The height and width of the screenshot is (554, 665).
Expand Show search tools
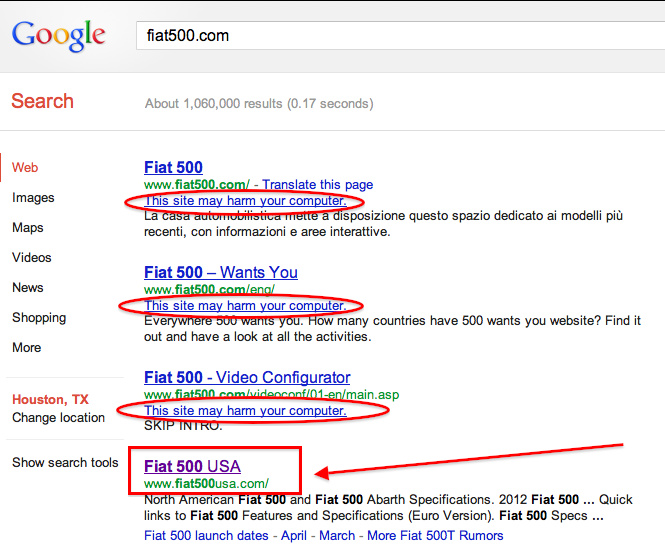tap(65, 462)
